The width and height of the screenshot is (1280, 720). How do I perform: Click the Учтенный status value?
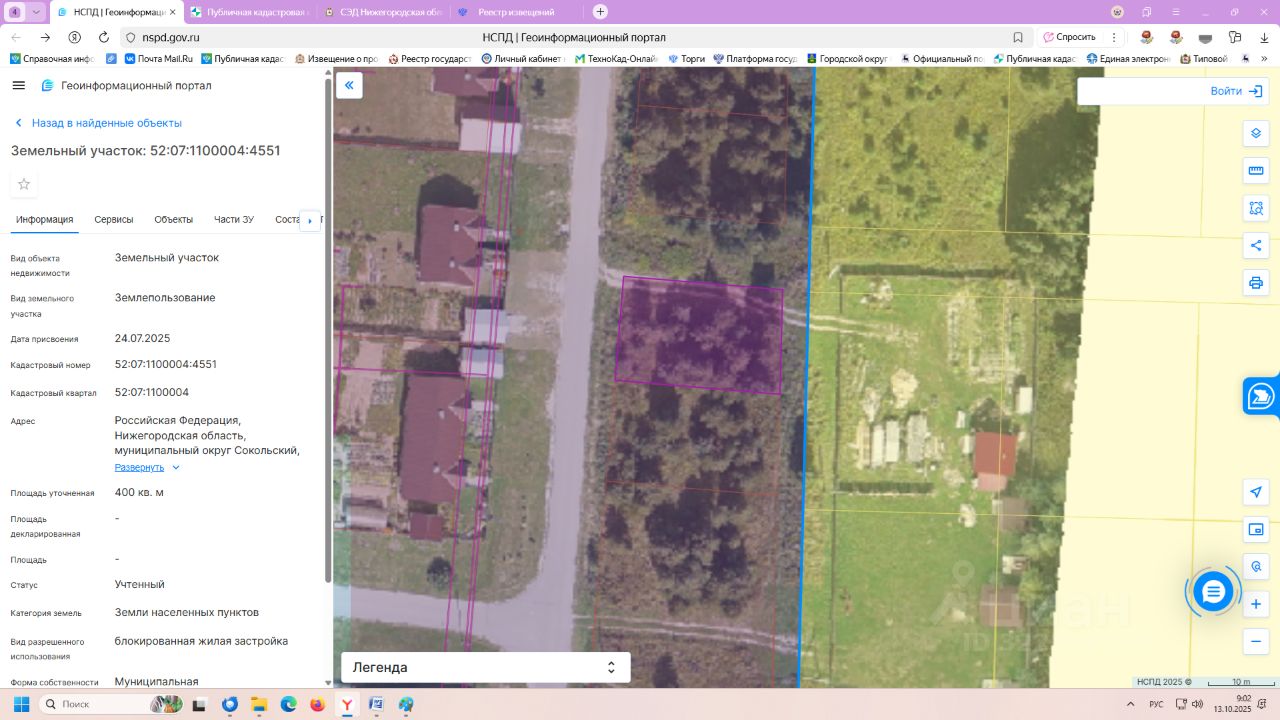pos(140,584)
